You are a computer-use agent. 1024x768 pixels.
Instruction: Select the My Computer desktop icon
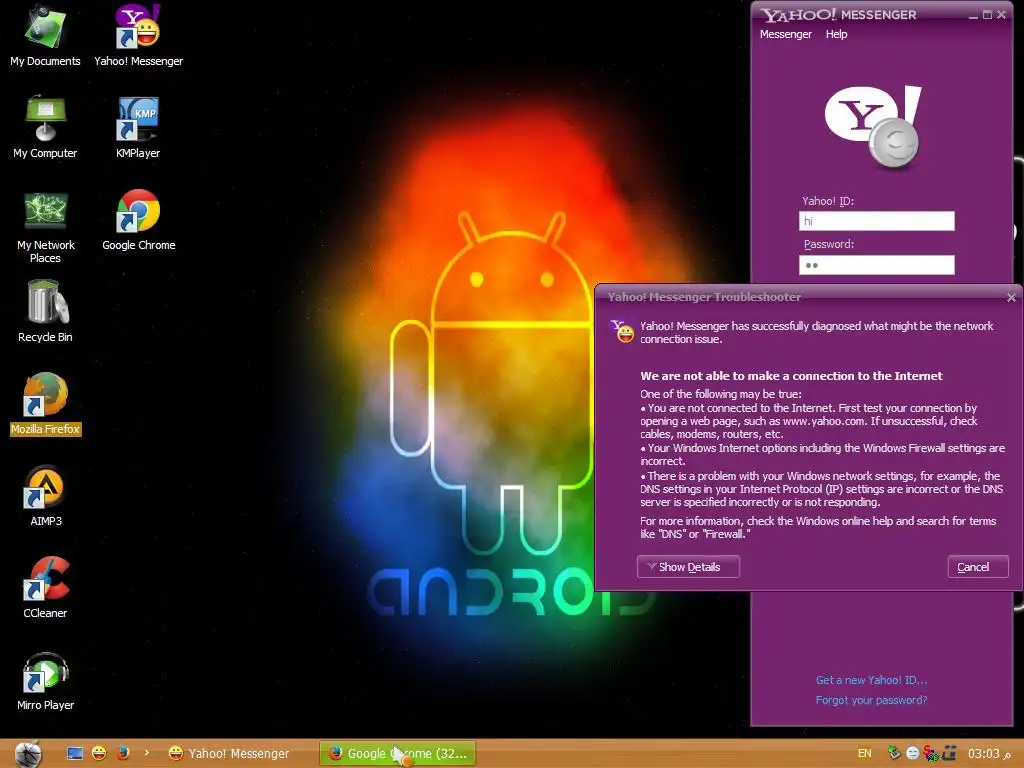click(x=45, y=128)
